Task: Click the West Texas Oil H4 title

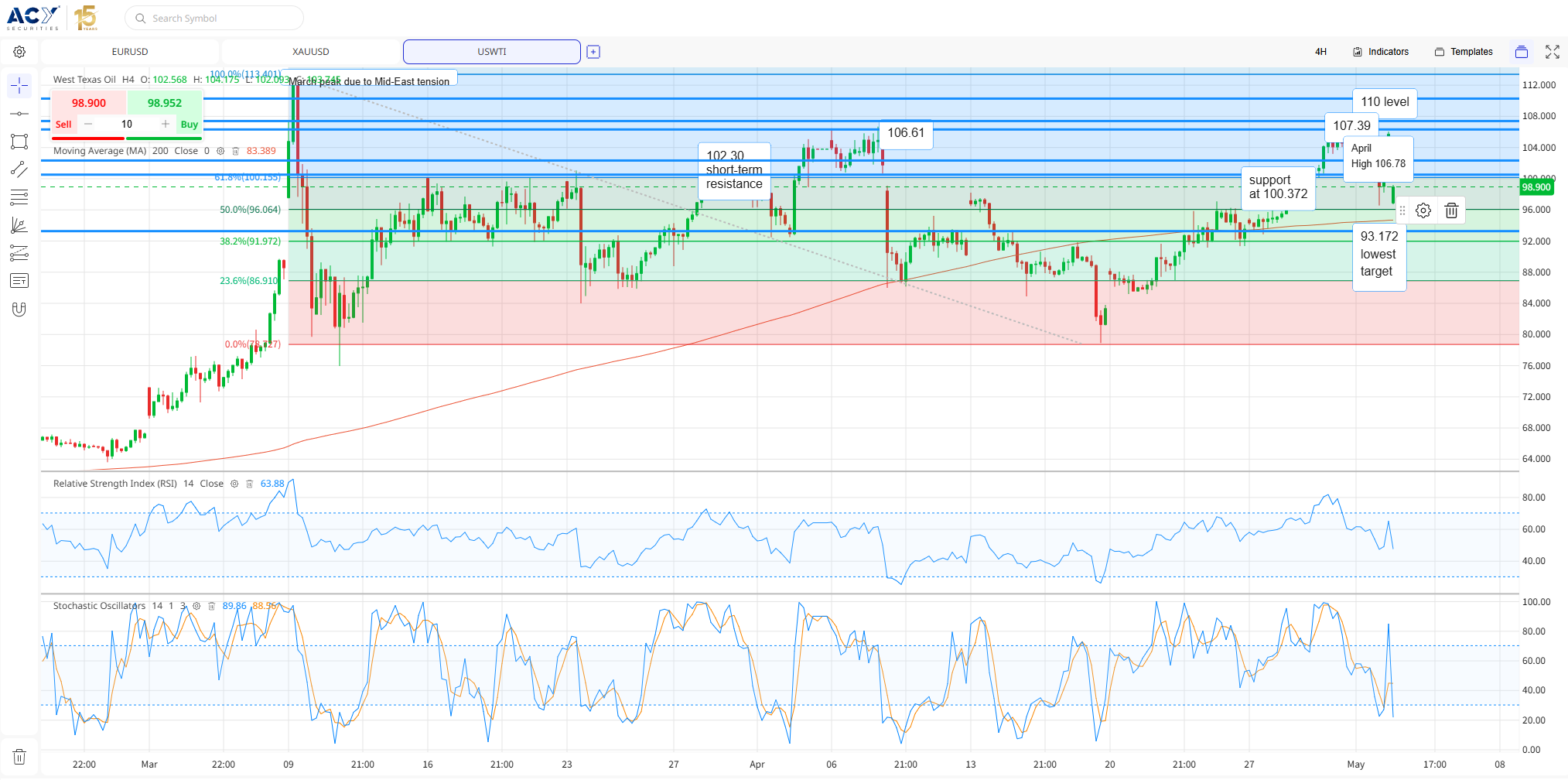Action: pos(94,80)
